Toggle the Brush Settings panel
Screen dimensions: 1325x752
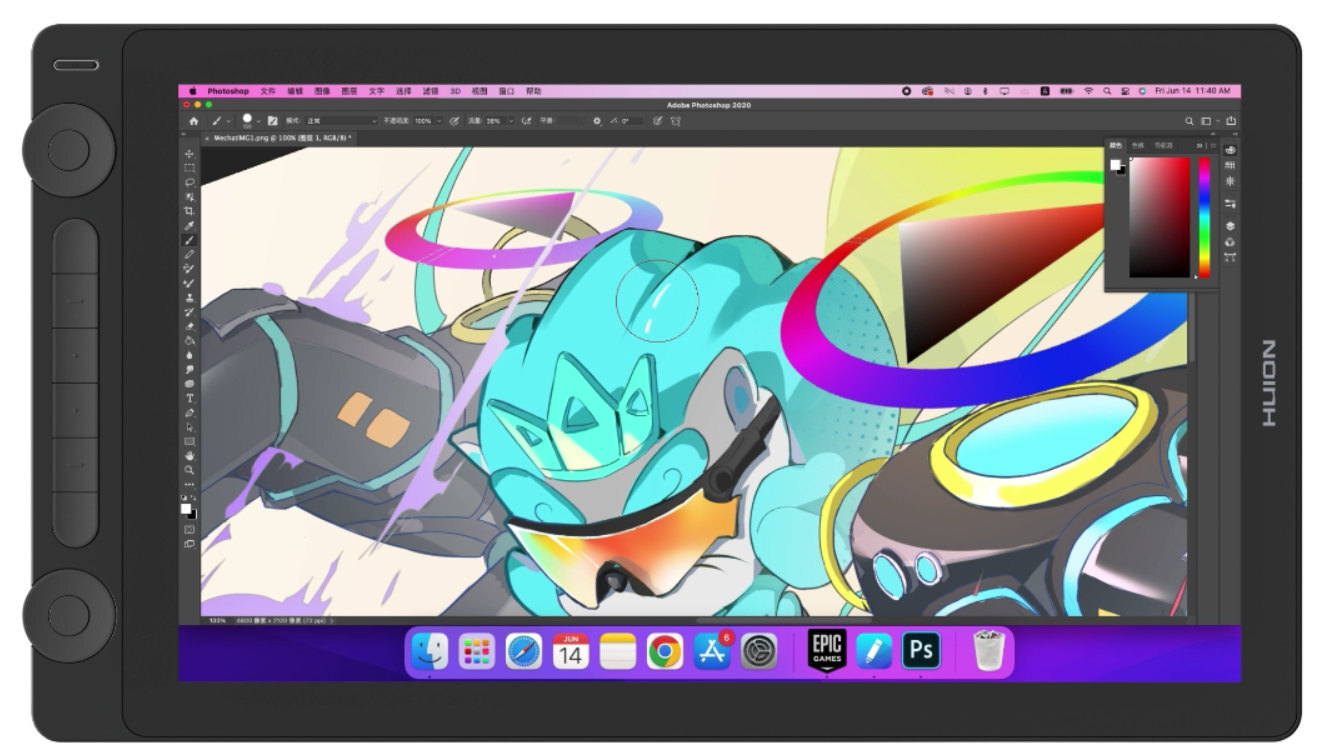point(272,121)
